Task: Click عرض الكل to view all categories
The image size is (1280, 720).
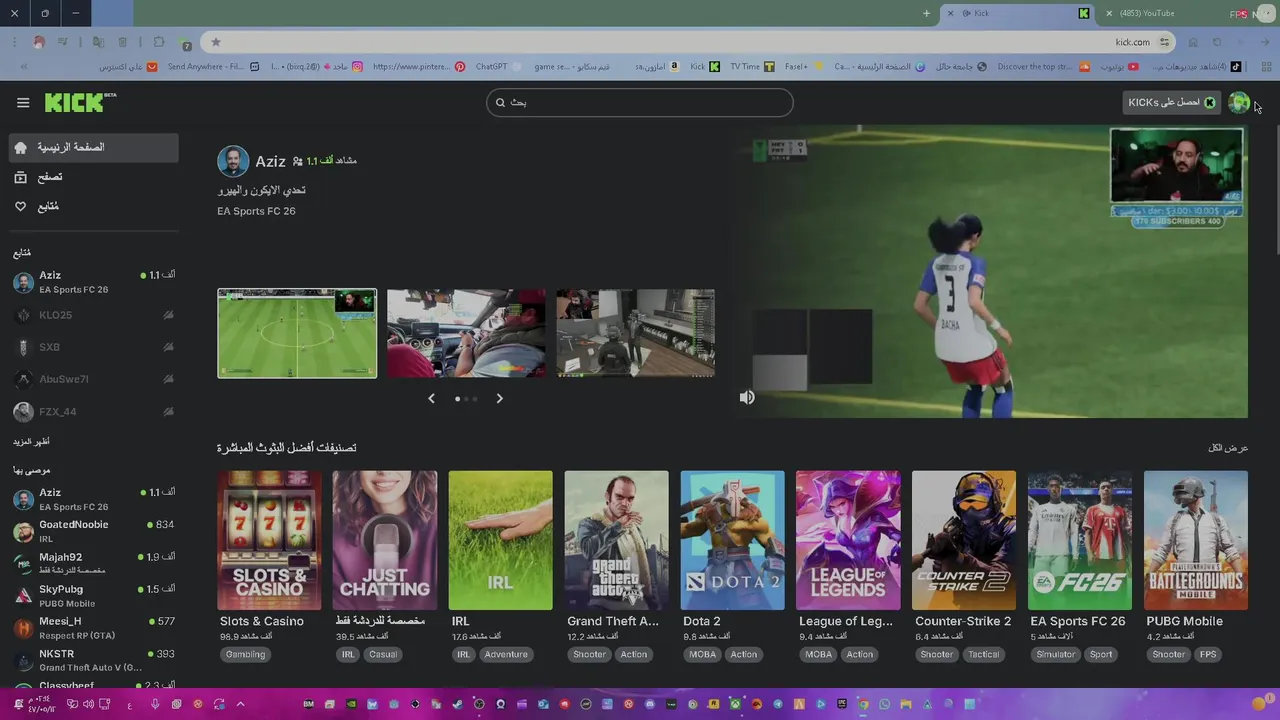Action: (1228, 448)
